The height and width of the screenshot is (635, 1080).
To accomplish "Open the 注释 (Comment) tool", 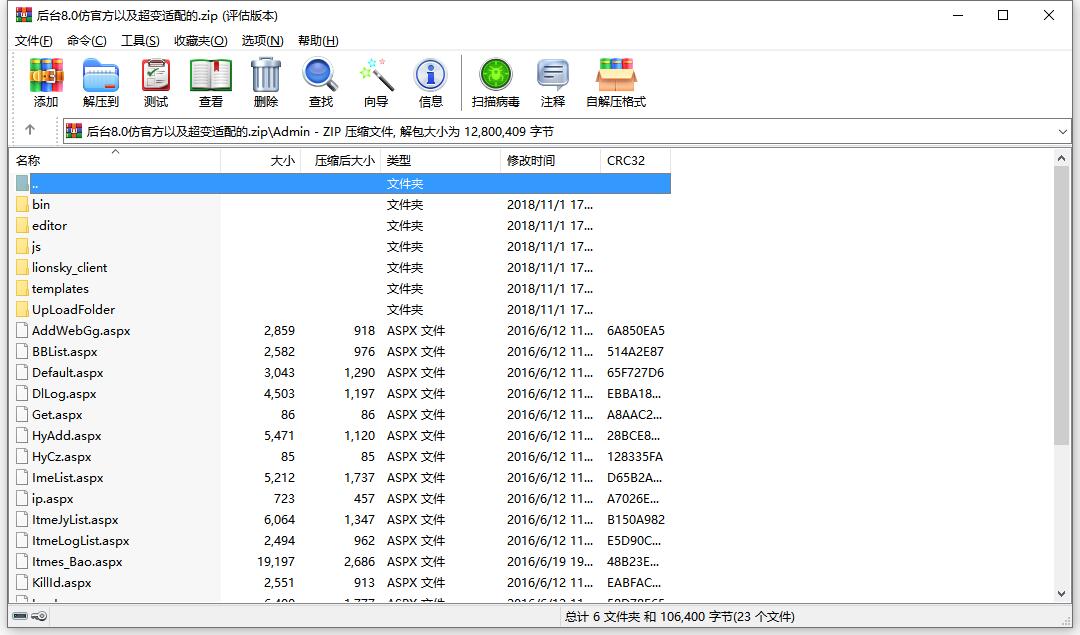I will (553, 82).
